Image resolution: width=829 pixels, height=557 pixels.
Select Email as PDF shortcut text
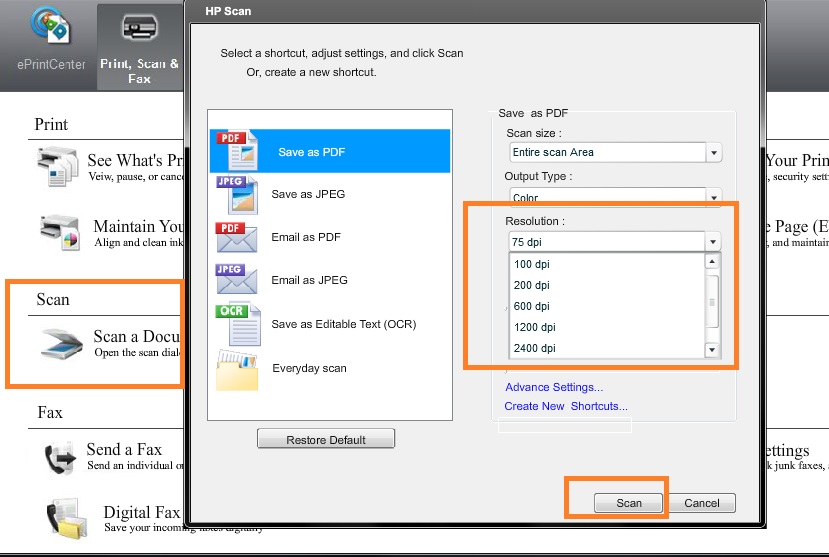(306, 237)
